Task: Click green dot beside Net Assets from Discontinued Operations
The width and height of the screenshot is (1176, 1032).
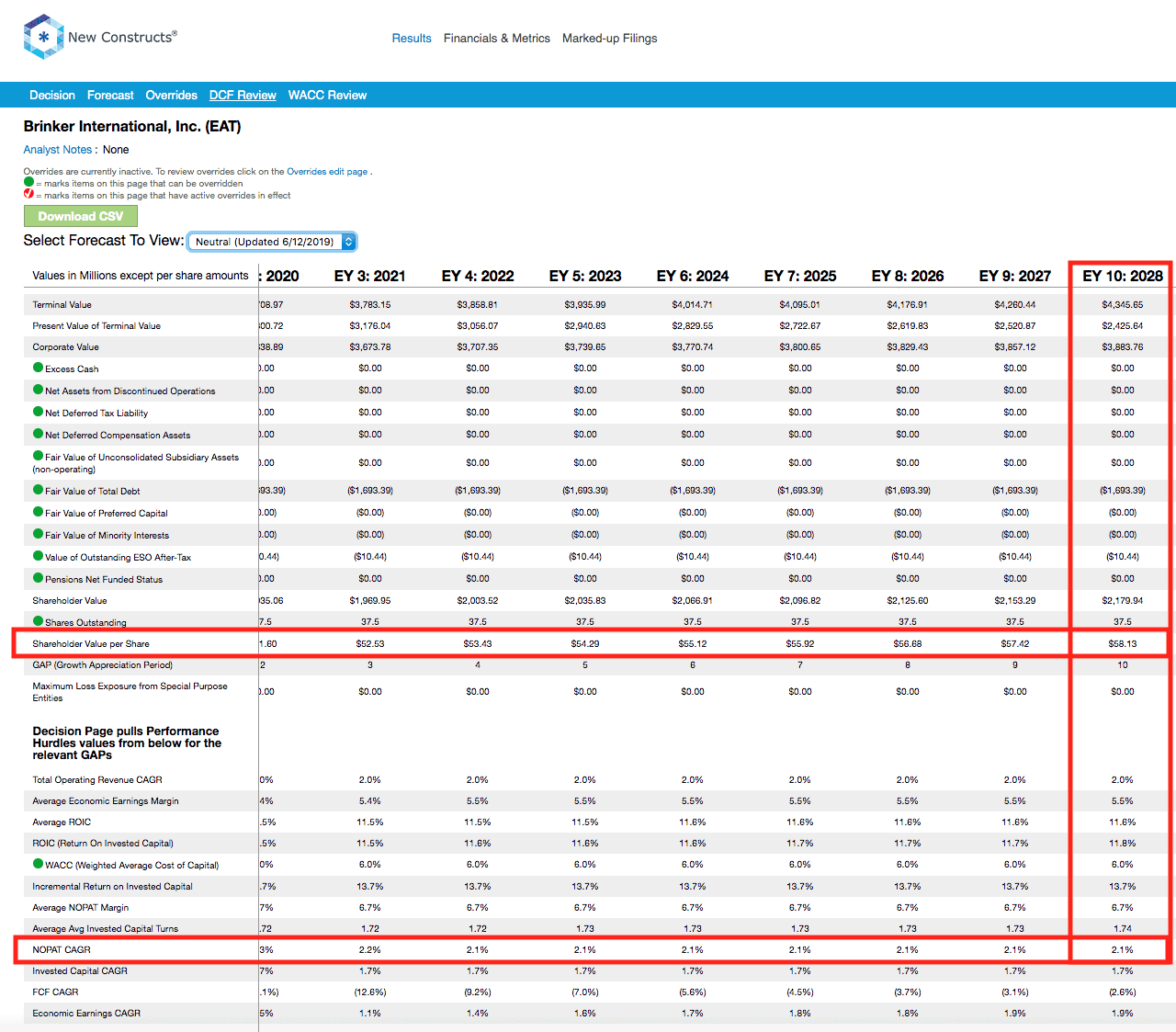Action: tap(38, 390)
